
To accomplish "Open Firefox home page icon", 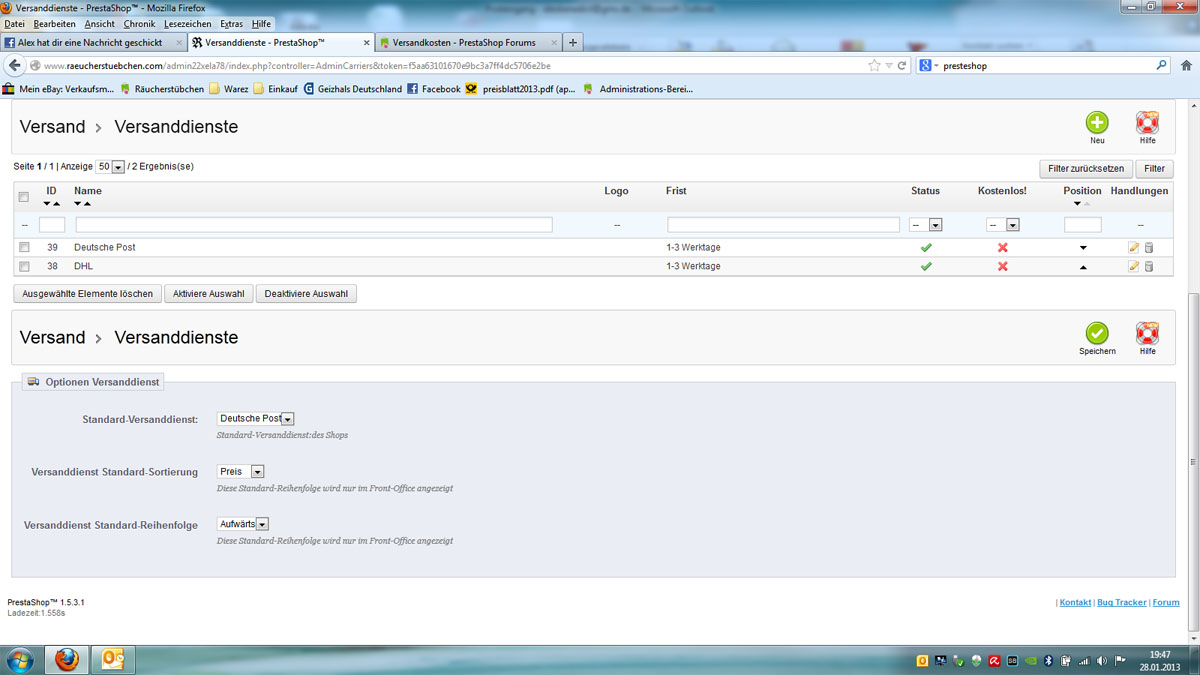I will 1186,65.
